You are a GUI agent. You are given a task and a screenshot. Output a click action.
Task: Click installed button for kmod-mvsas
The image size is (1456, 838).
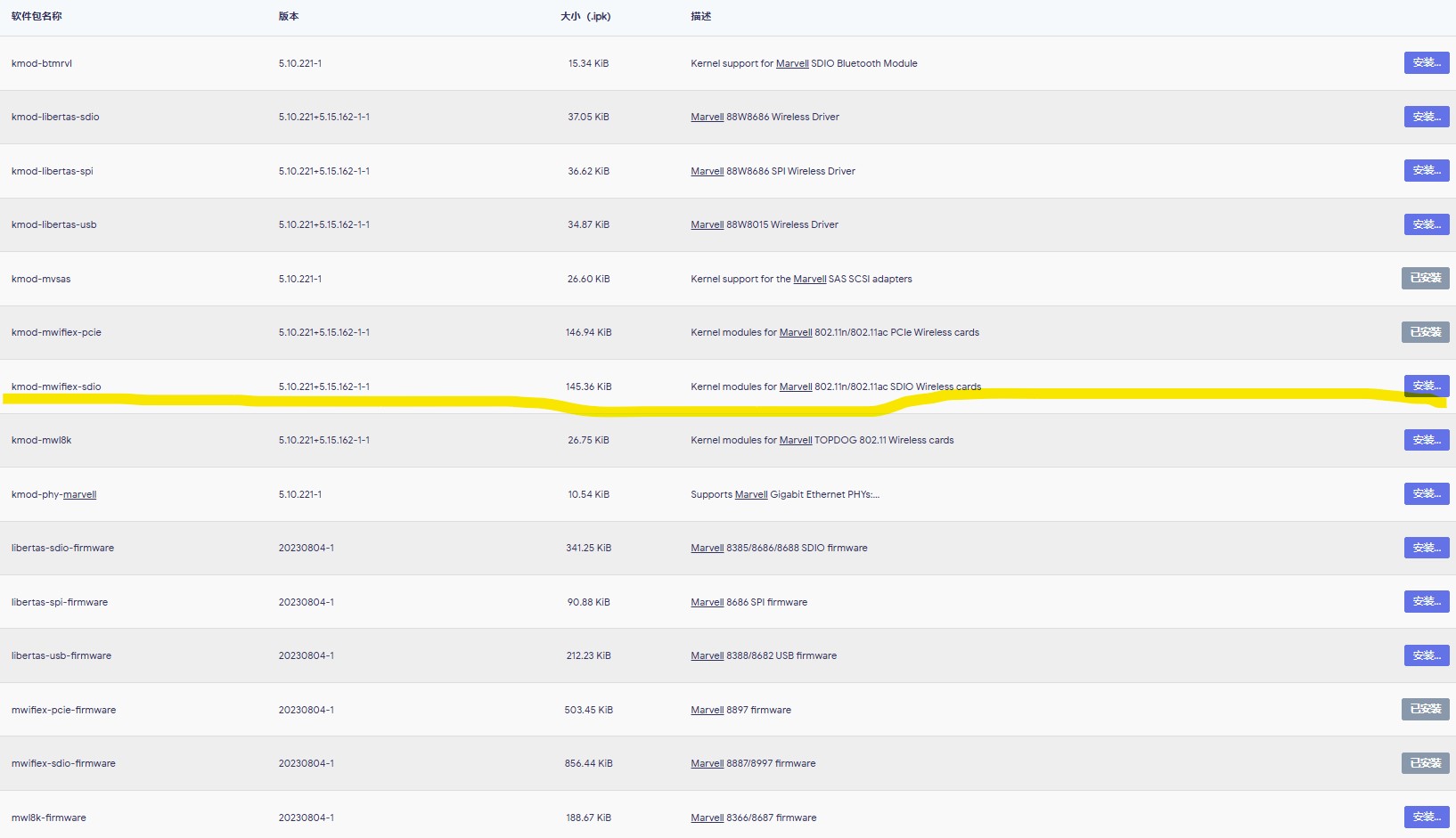click(1425, 278)
